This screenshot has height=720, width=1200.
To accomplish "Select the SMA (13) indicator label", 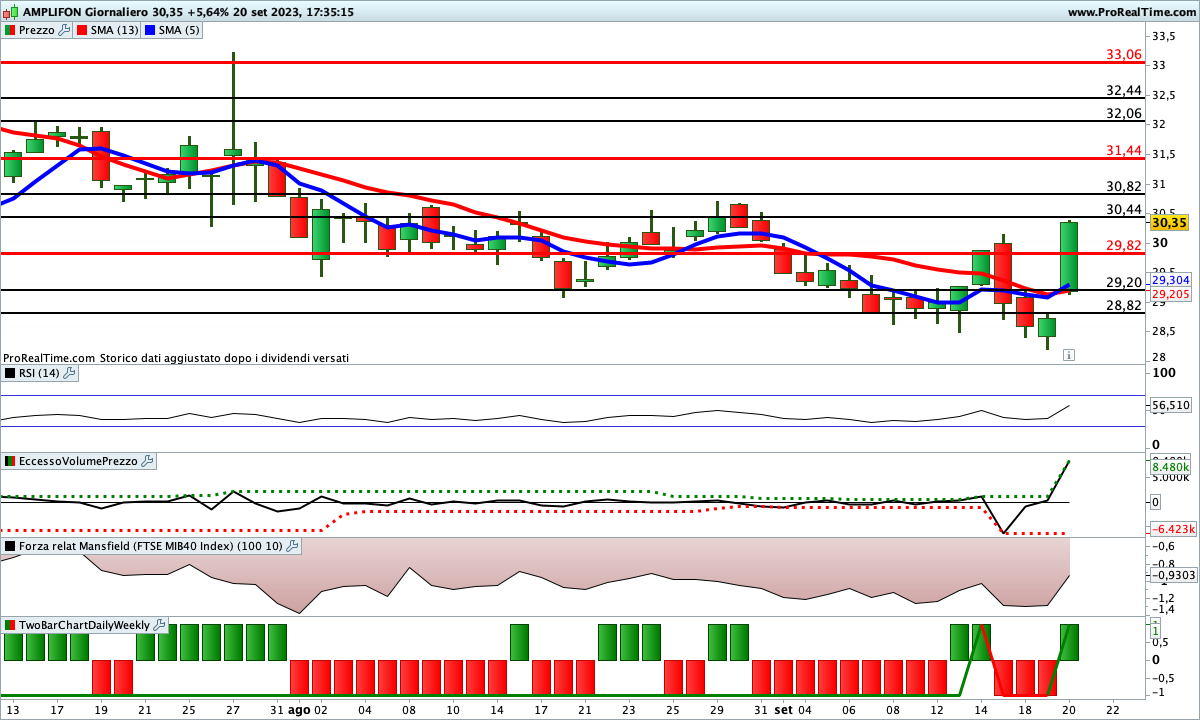I will (x=115, y=30).
